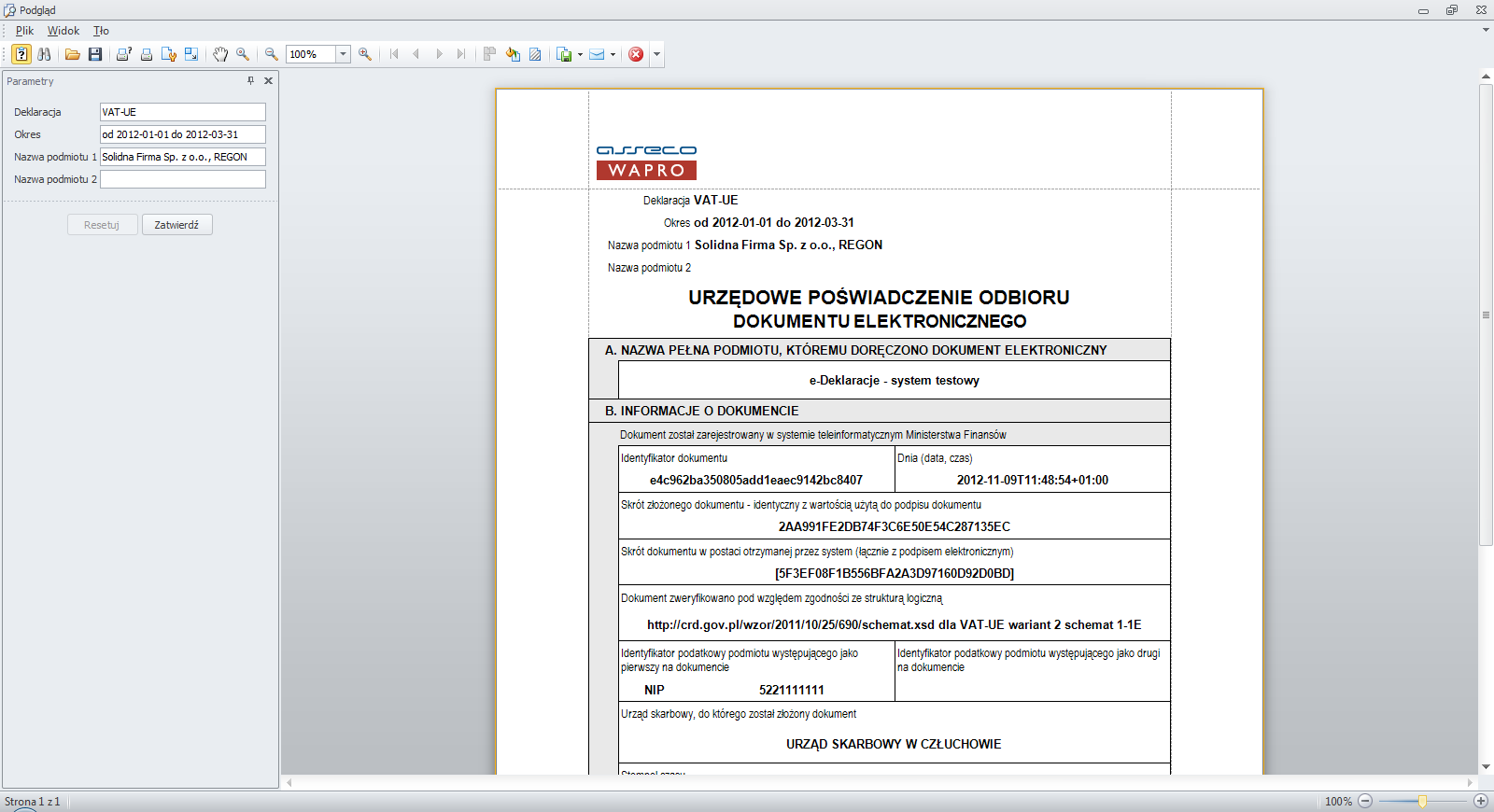
Task: Click the Nazwa podmiotu 1 field
Action: pyautogui.click(x=183, y=157)
